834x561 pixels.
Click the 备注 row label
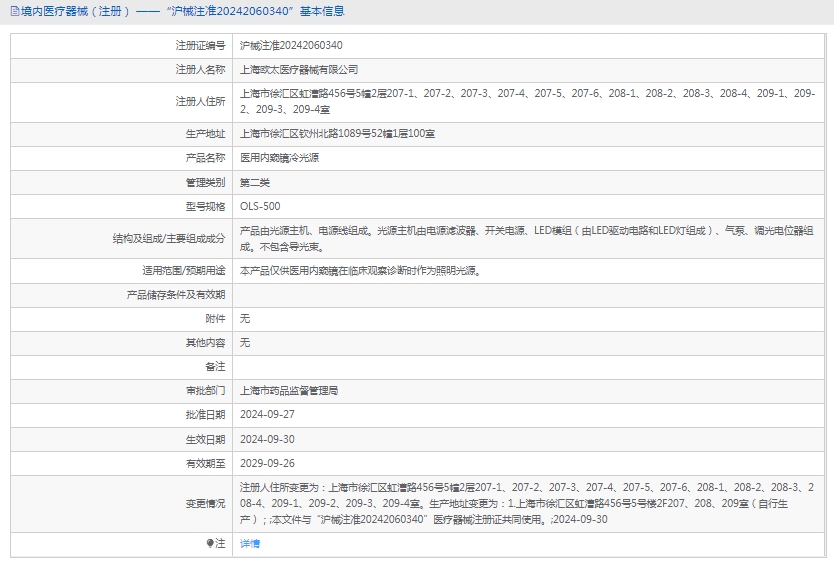pos(215,367)
